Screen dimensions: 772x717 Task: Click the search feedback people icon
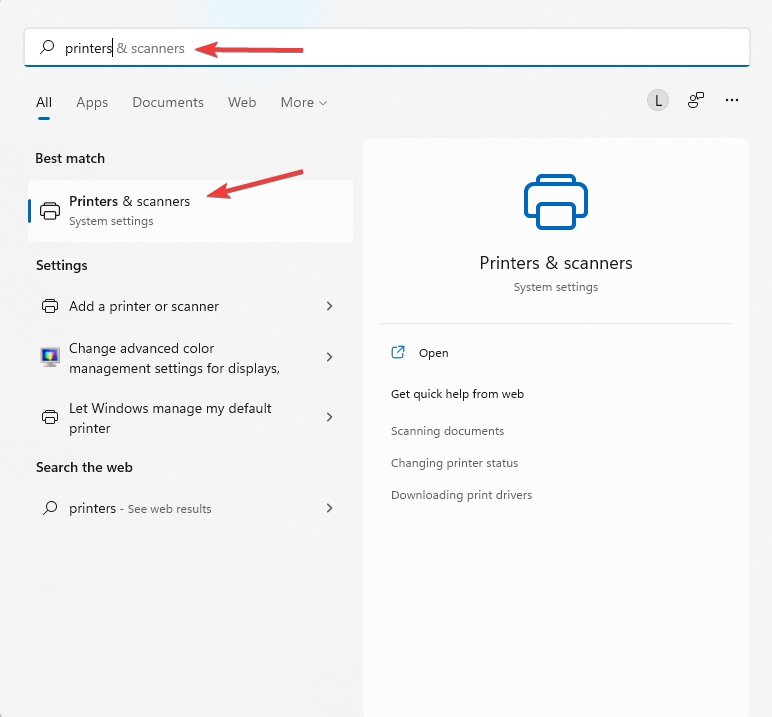coord(696,100)
